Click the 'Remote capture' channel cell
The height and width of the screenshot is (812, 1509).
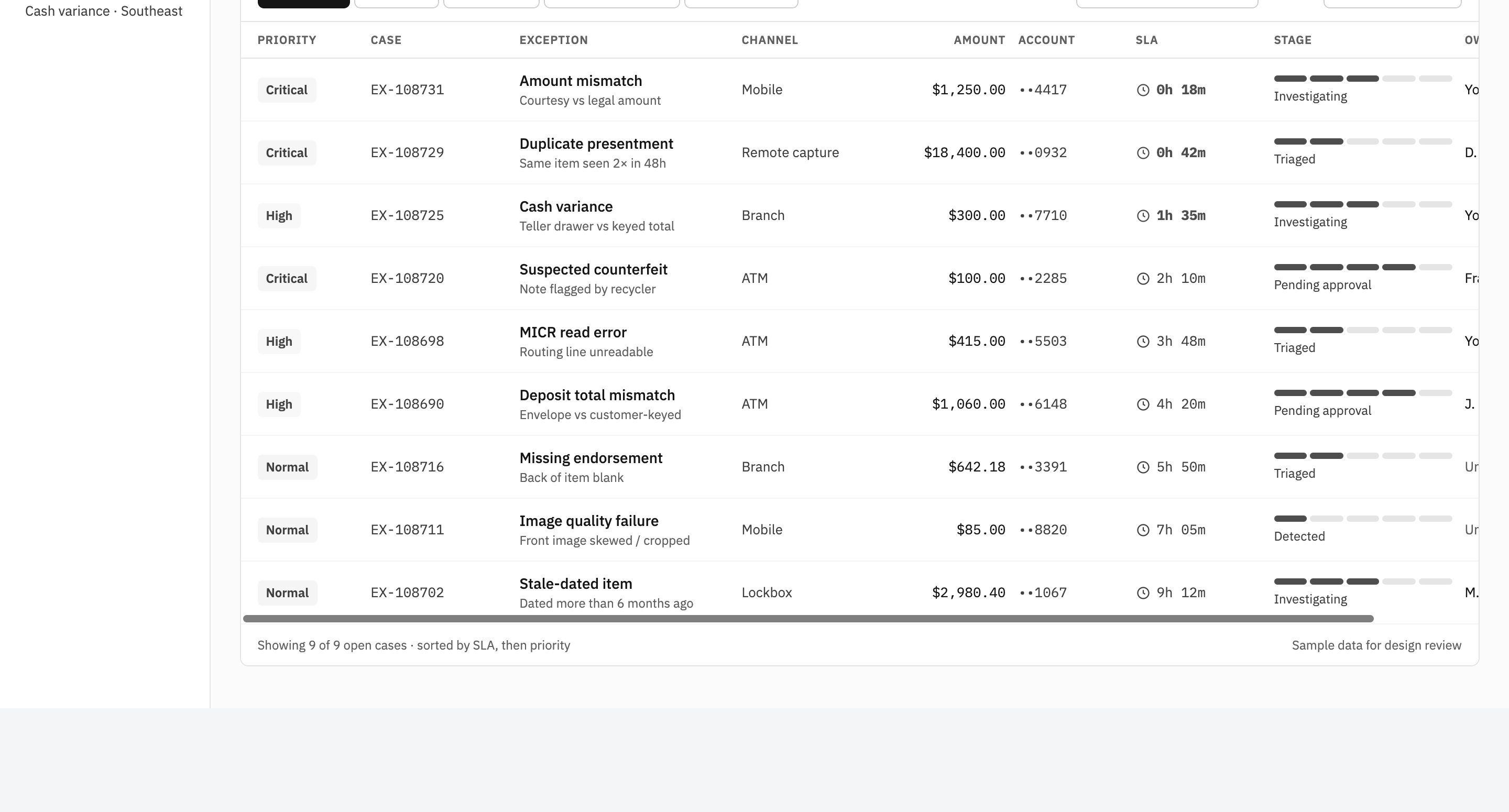pos(790,153)
